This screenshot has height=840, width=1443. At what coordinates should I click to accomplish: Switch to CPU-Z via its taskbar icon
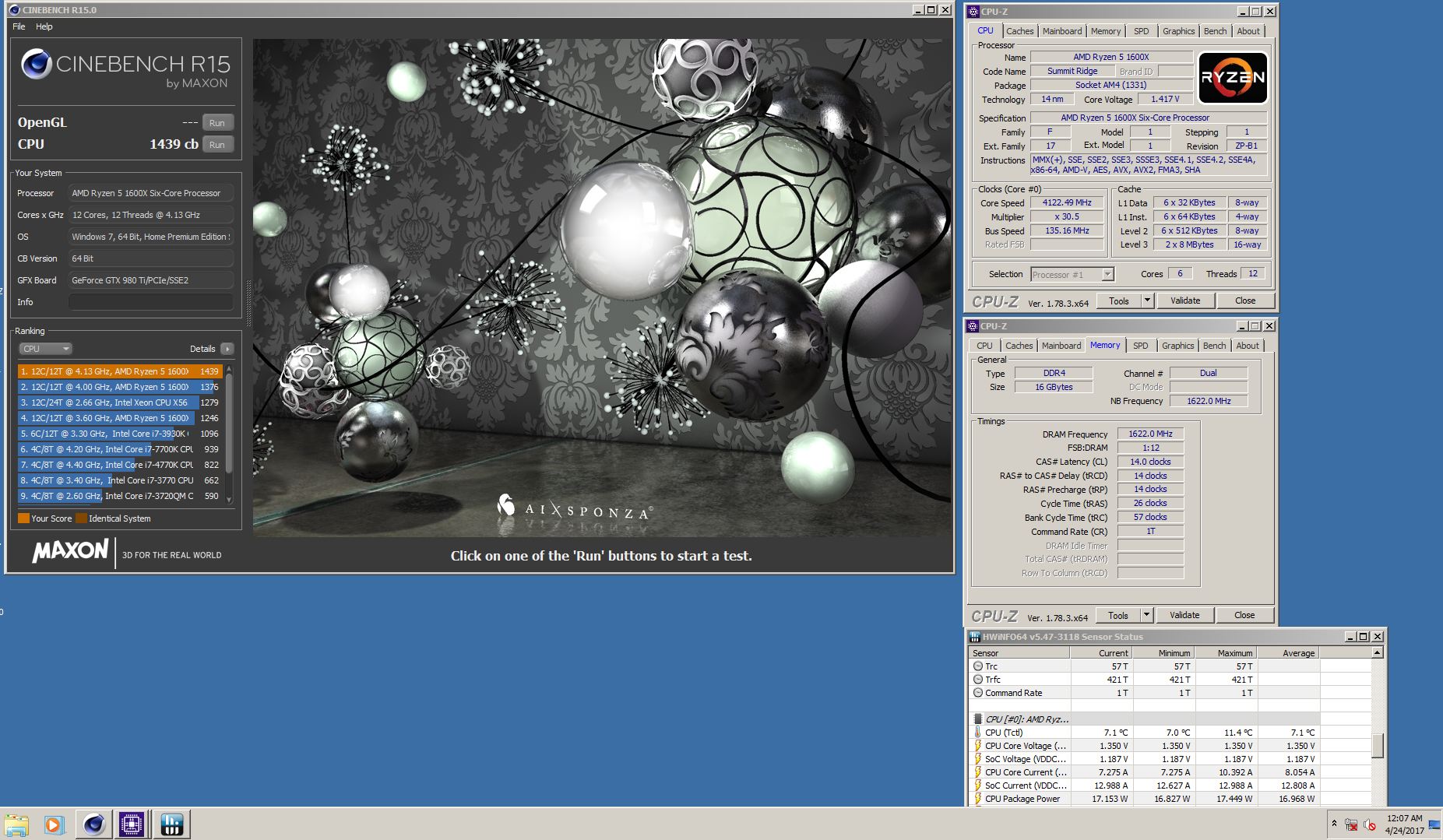pyautogui.click(x=132, y=824)
